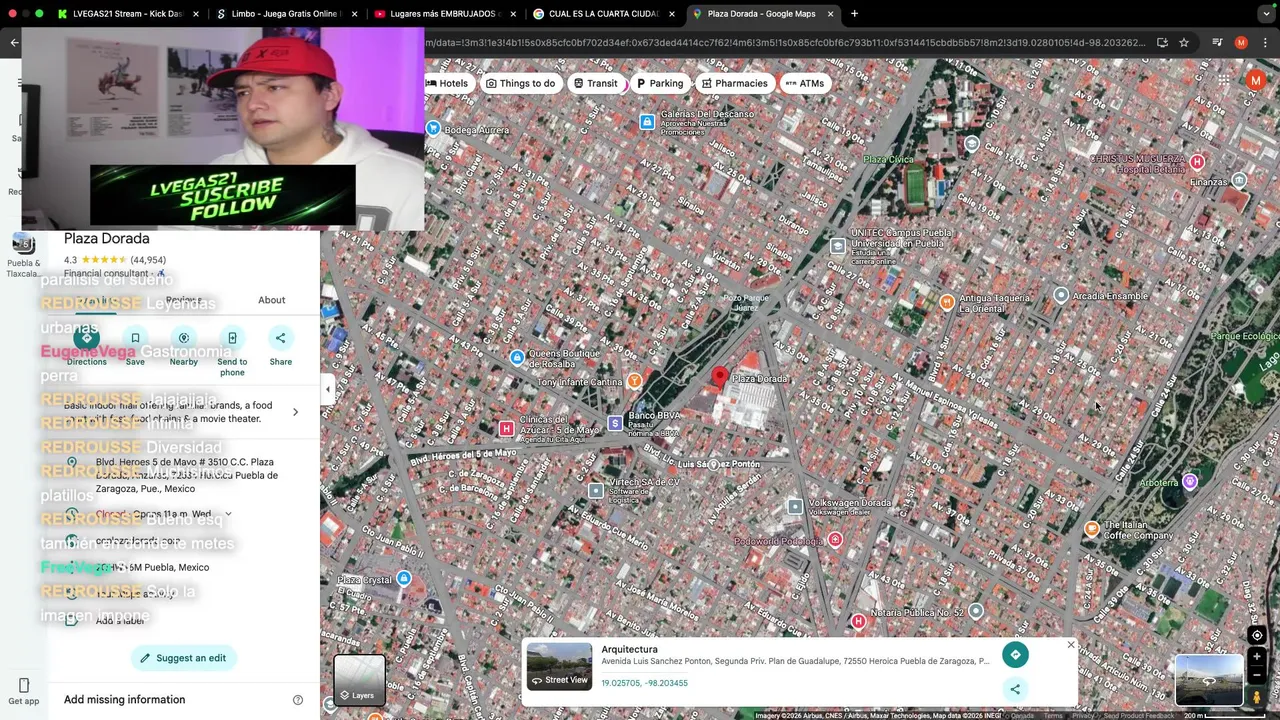The width and height of the screenshot is (1280, 720).
Task: Click the Suggest an edit button
Action: tap(183, 658)
